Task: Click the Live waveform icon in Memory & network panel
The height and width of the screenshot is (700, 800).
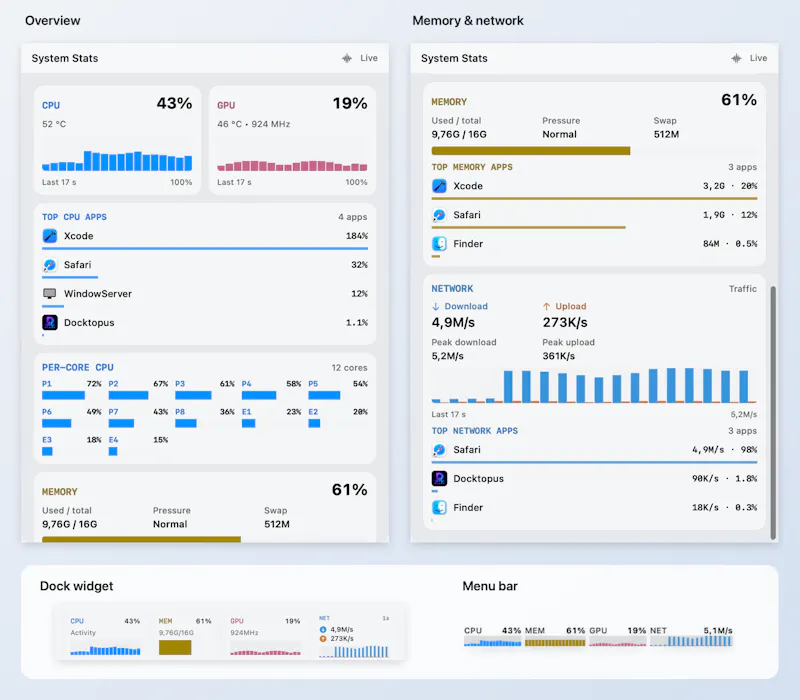Action: [x=736, y=58]
